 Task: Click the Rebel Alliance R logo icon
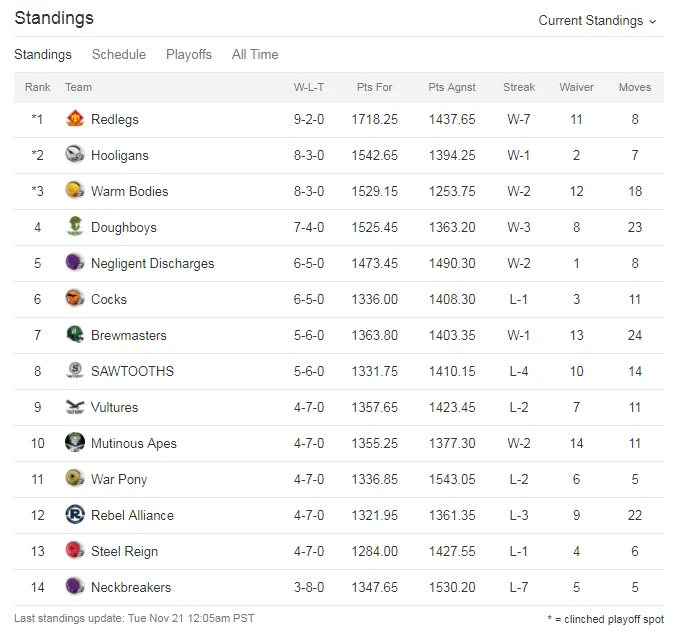tap(75, 514)
